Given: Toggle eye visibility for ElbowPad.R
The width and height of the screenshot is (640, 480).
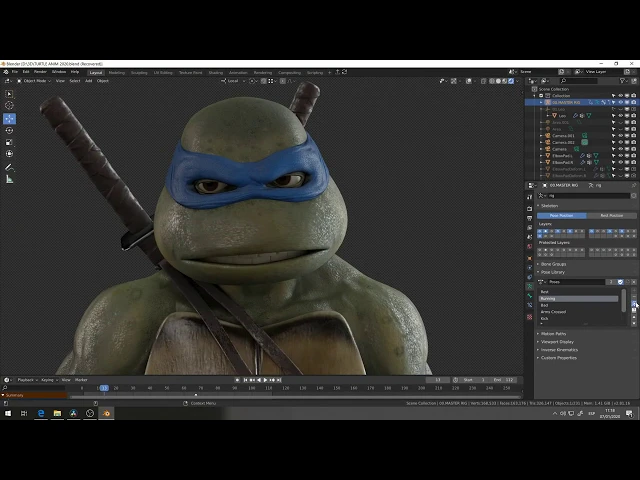Looking at the screenshot, I should click(620, 162).
